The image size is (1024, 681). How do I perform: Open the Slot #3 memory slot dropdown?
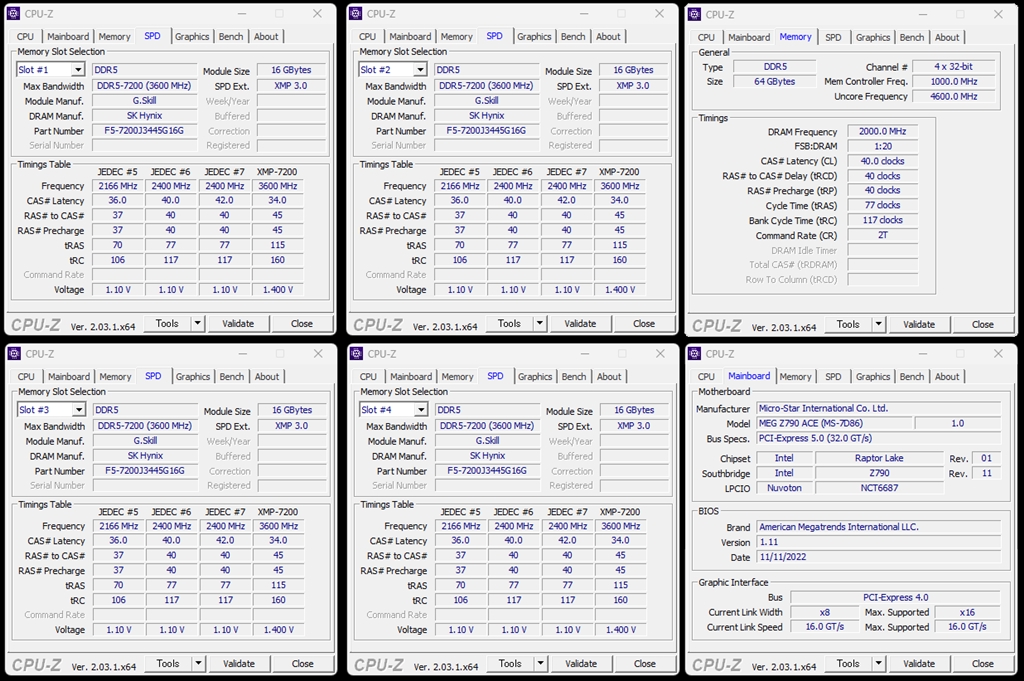tap(78, 410)
